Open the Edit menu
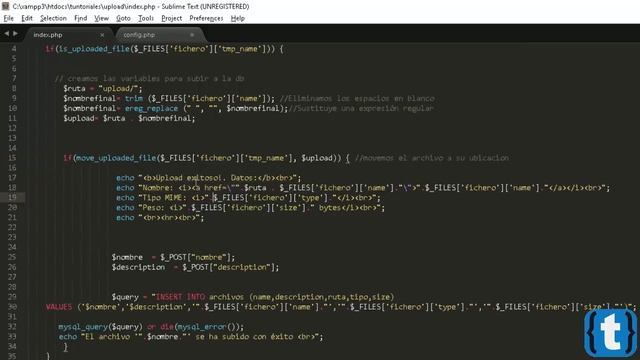The image size is (640, 360). pos(27,18)
